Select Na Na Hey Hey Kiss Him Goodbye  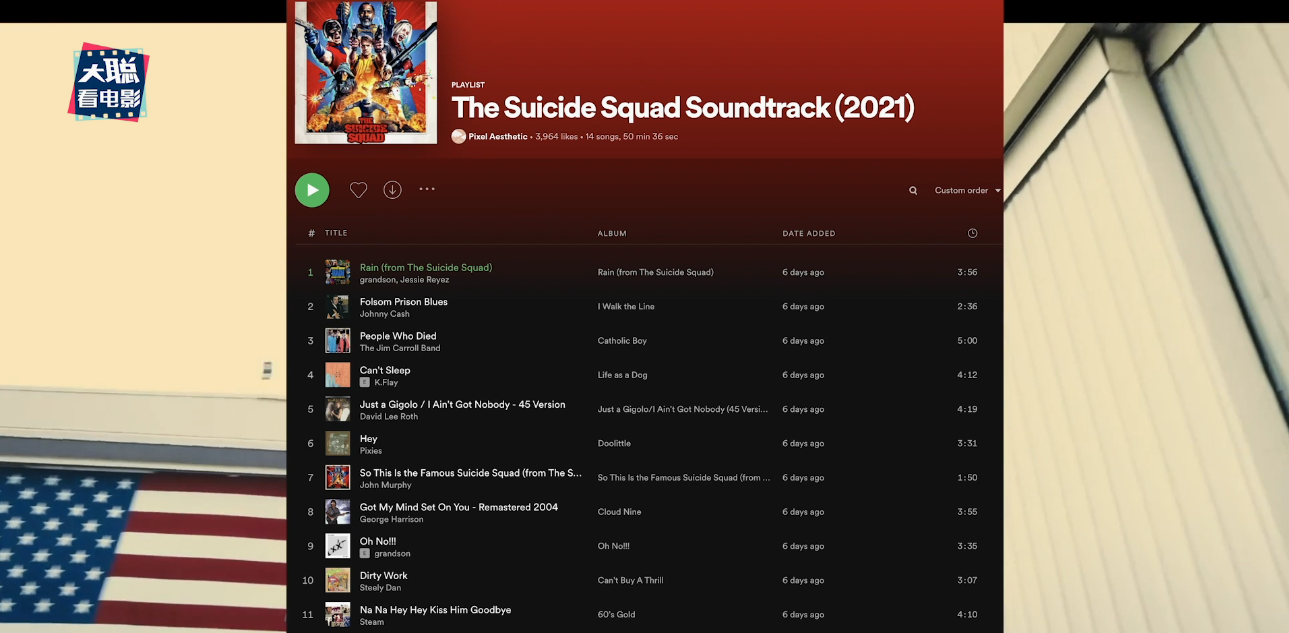pyautogui.click(x=435, y=610)
